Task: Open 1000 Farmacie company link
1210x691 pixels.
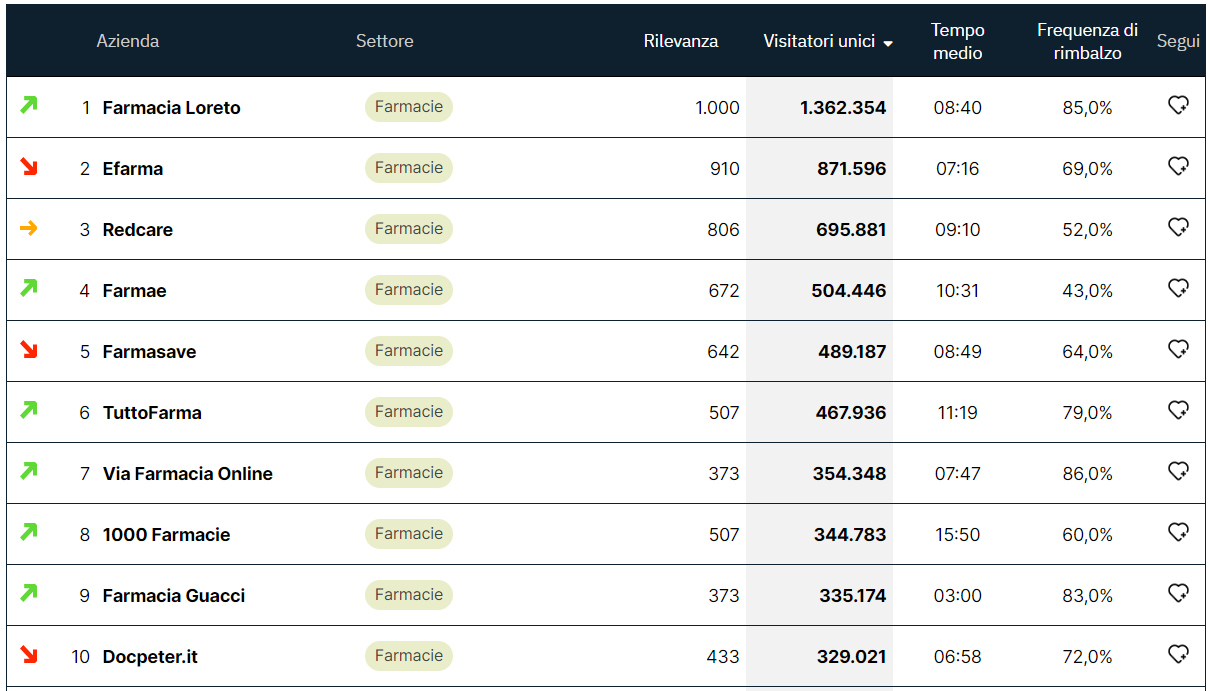Action: [167, 535]
